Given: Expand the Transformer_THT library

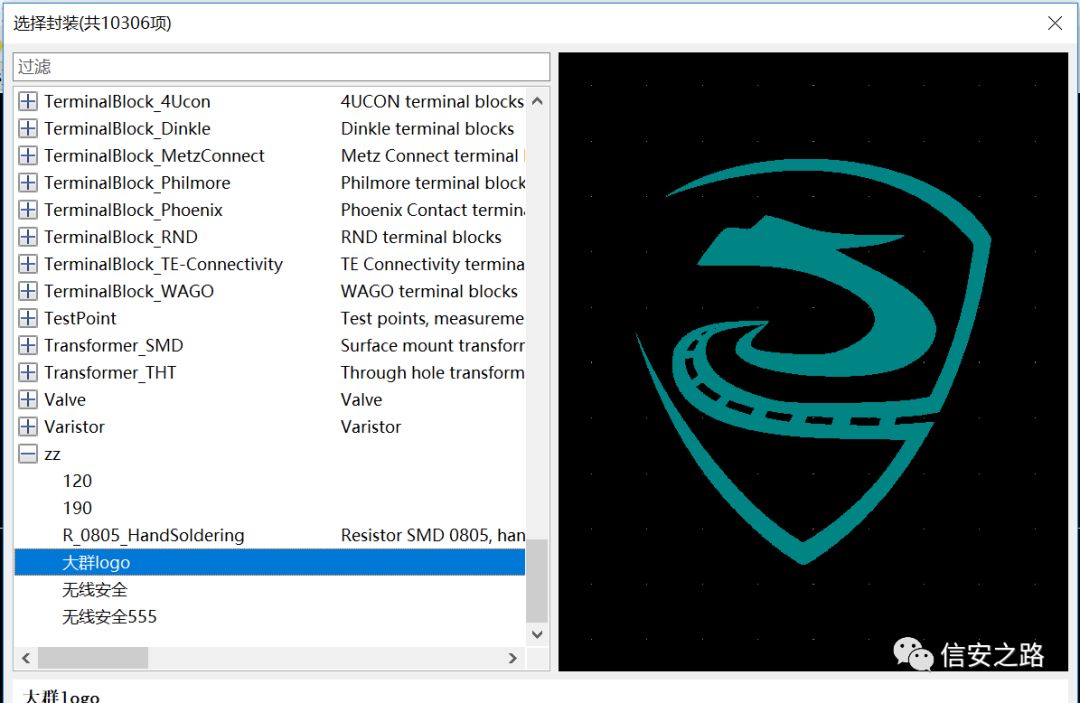Looking at the screenshot, I should point(28,373).
